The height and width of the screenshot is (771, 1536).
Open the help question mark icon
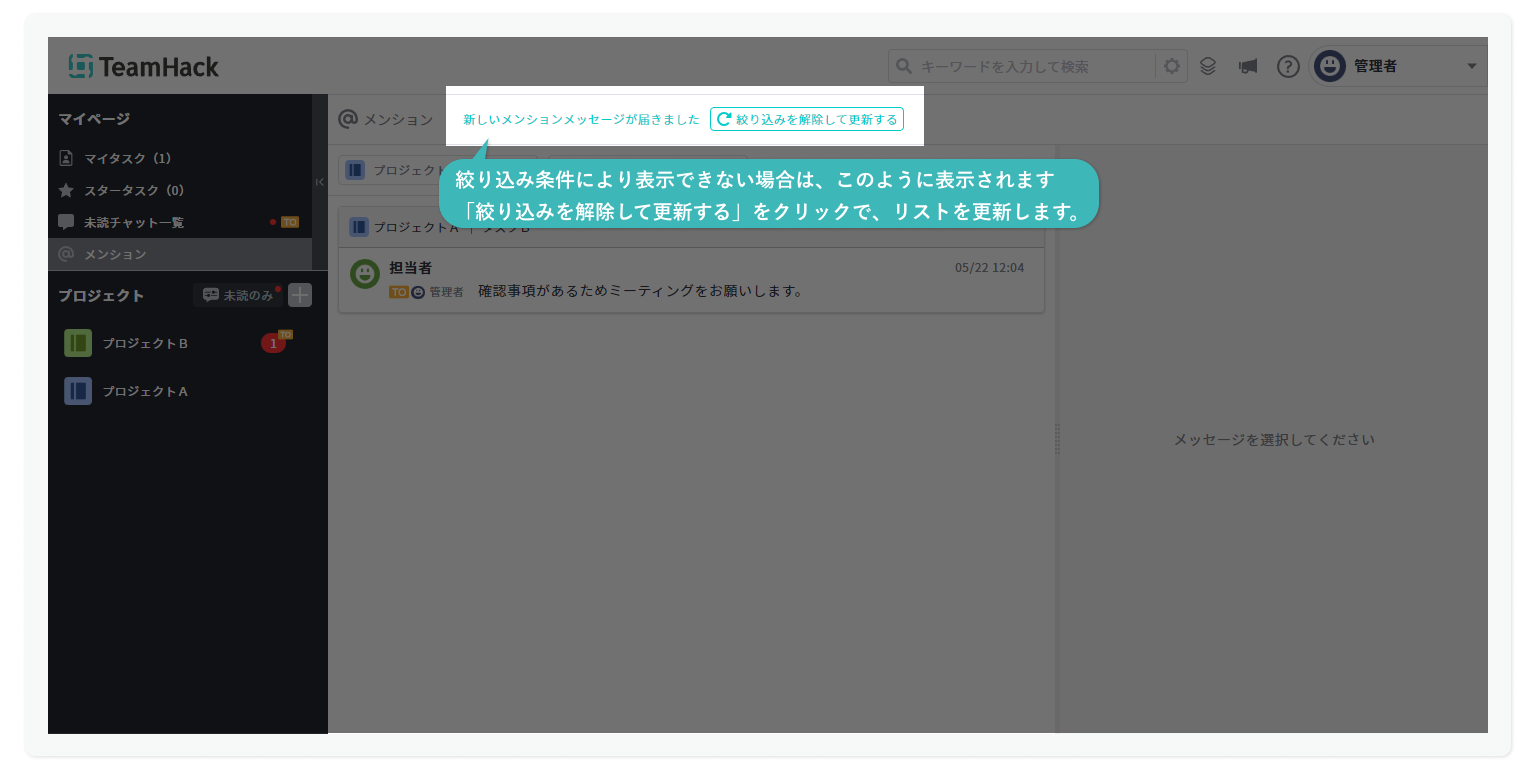tap(1288, 67)
